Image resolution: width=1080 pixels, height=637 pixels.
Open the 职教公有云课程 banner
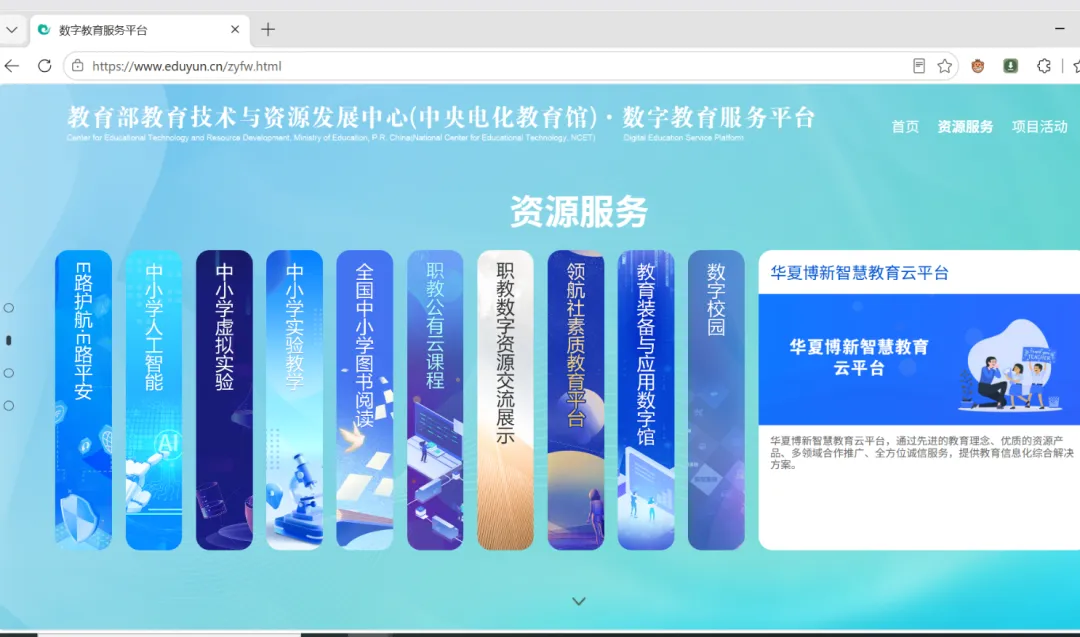click(x=435, y=399)
